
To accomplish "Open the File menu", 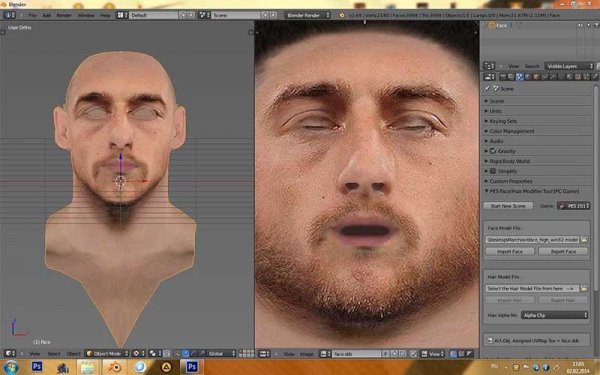I will point(32,15).
